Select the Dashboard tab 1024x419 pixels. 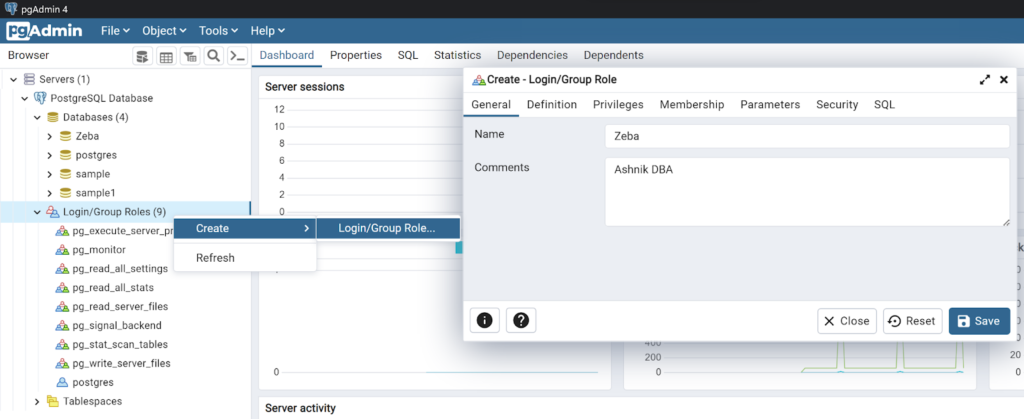[287, 55]
